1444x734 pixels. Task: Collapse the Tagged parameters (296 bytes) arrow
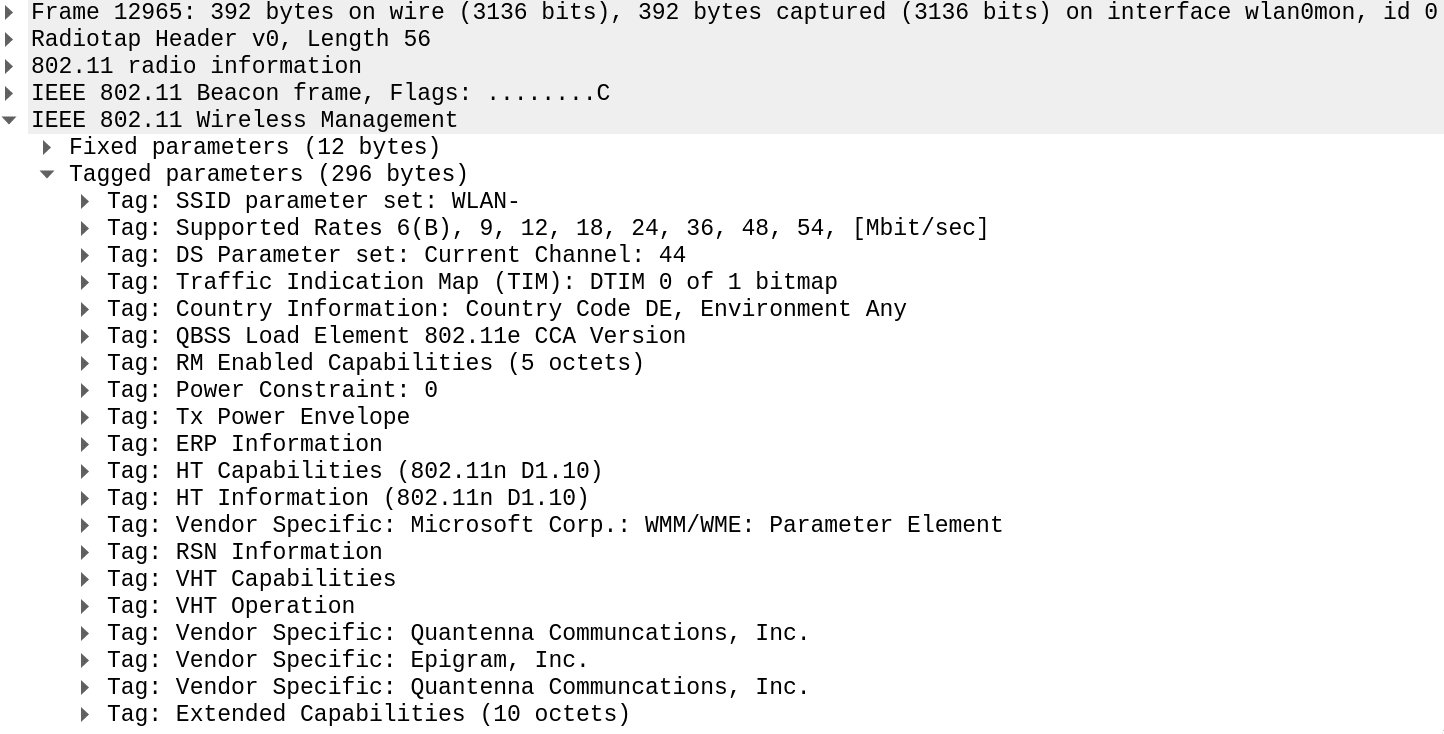coord(47,175)
